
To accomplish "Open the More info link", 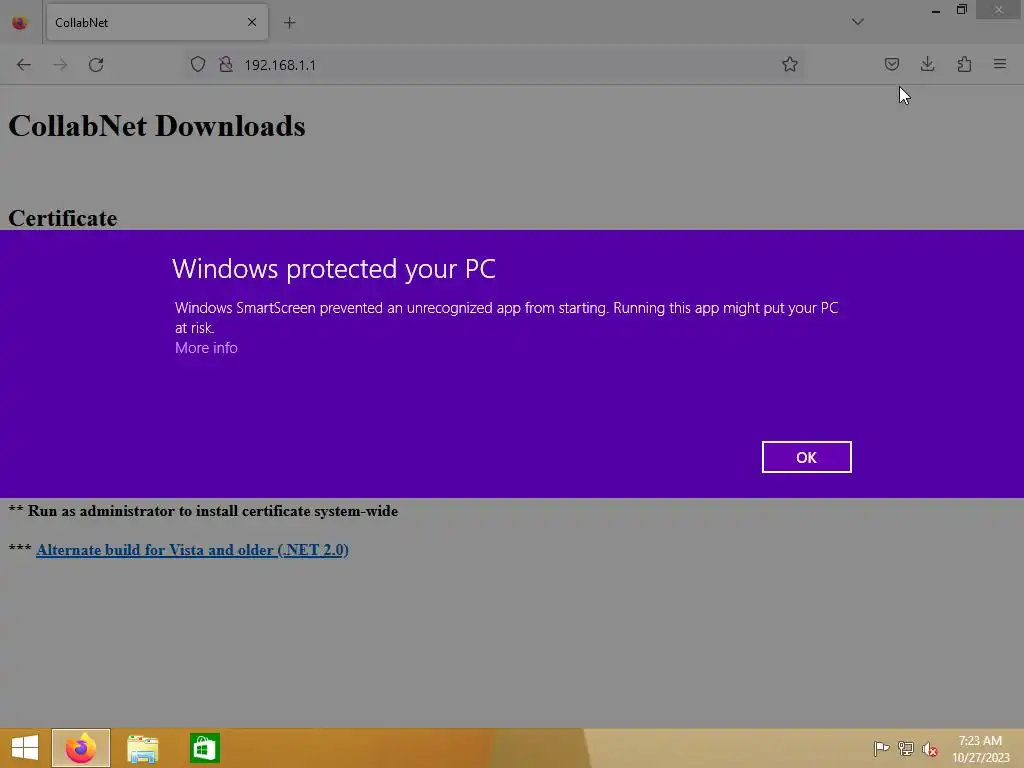I will [x=206, y=348].
